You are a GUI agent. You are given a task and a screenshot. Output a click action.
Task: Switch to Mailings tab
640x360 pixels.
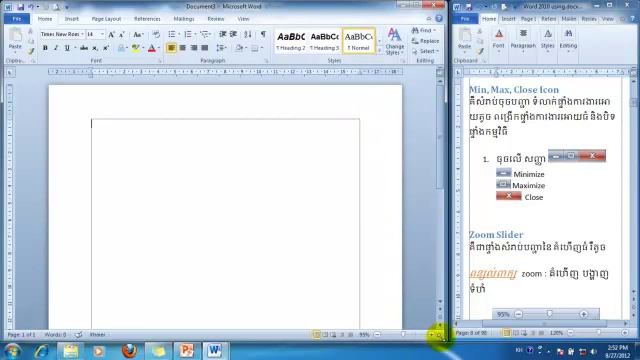pos(184,19)
